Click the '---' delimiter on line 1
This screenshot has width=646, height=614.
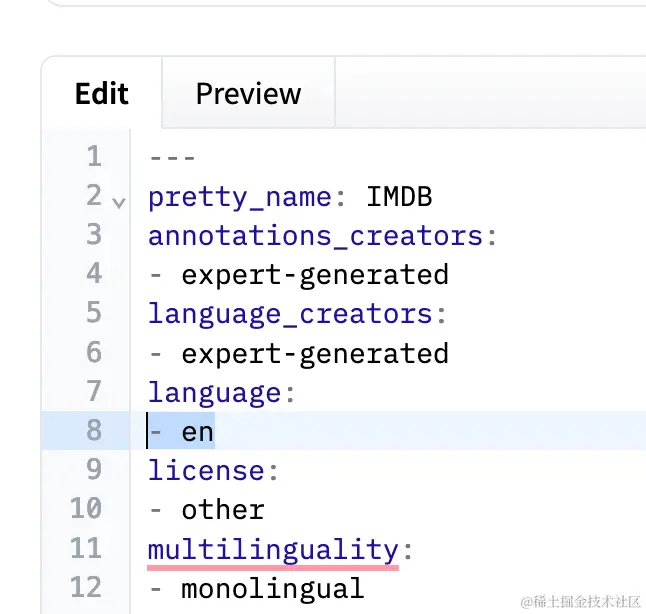(173, 158)
